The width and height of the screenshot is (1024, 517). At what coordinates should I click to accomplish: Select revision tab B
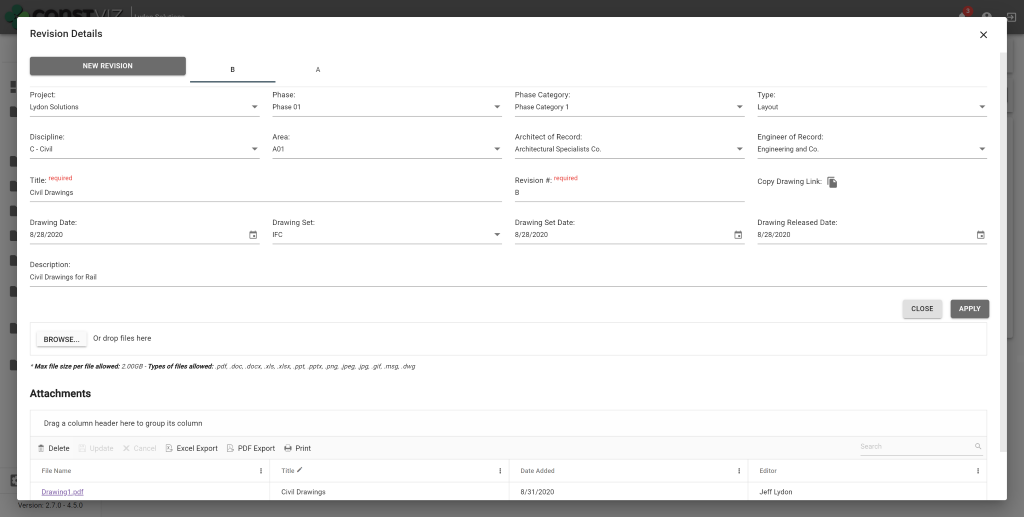click(232, 70)
